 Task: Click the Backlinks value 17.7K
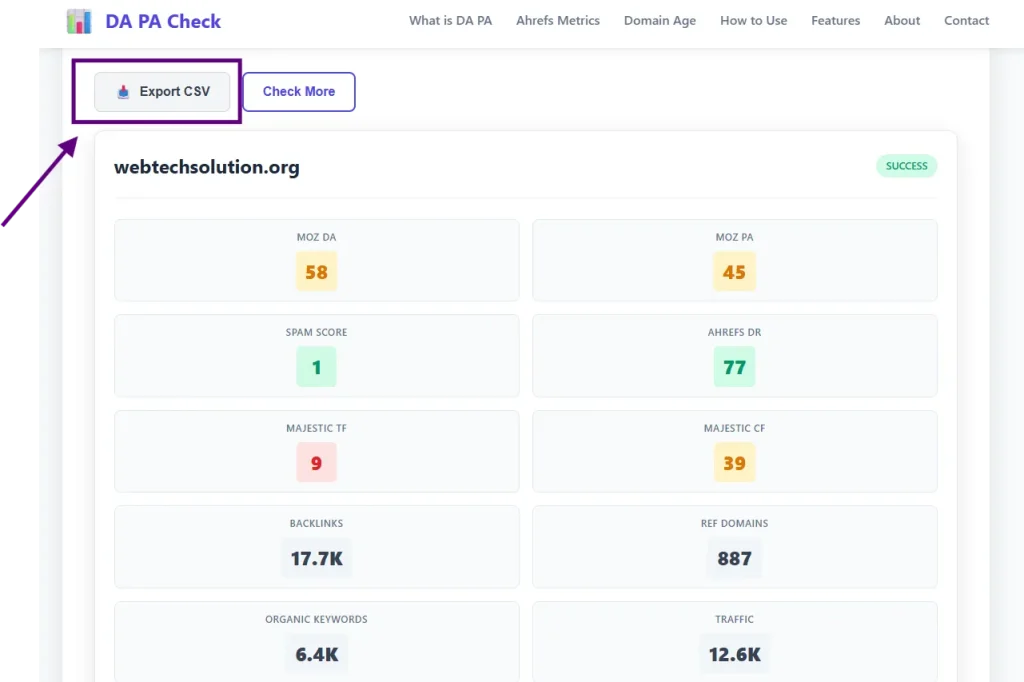317,559
